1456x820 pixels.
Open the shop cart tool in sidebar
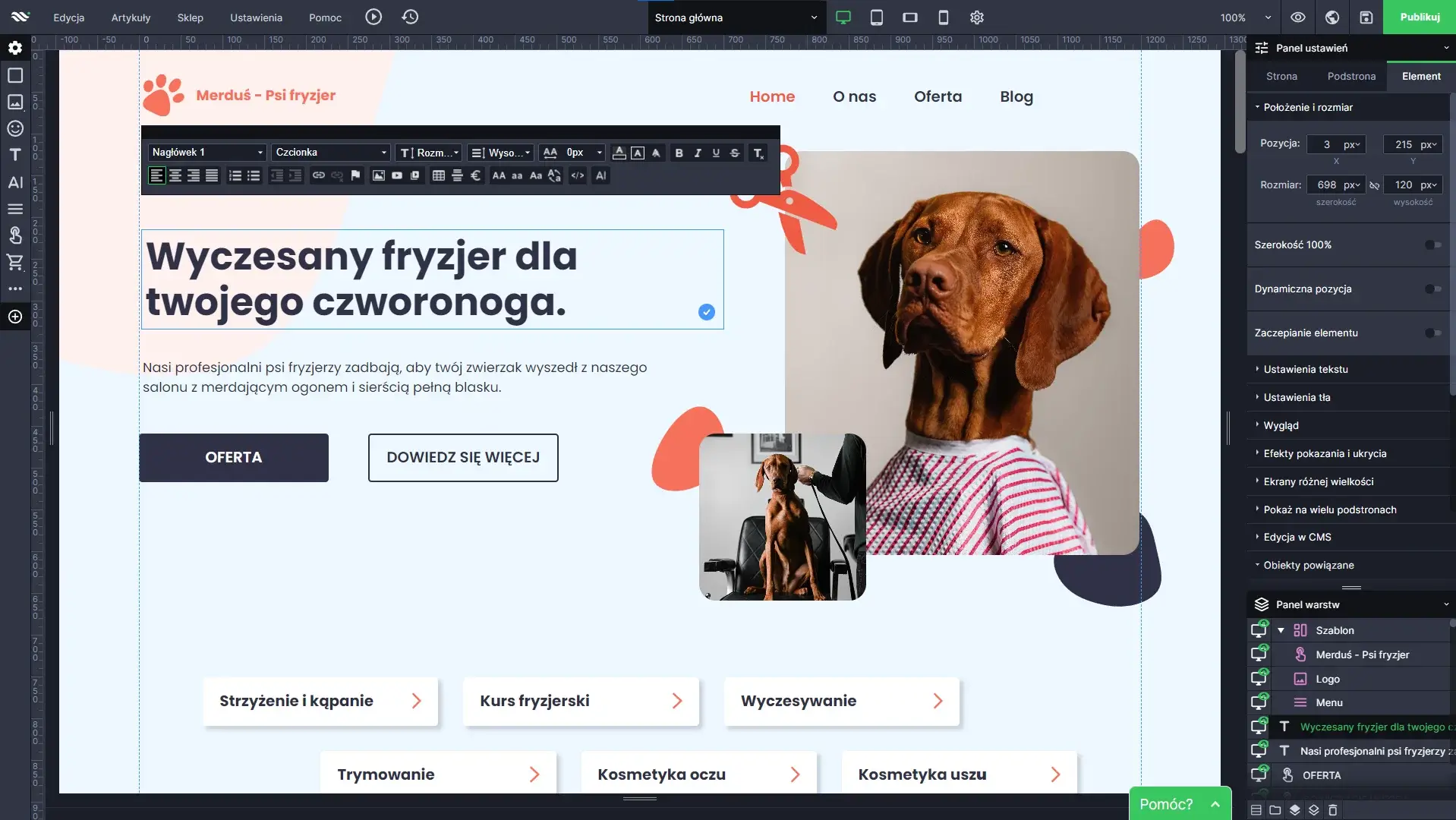[x=15, y=263]
